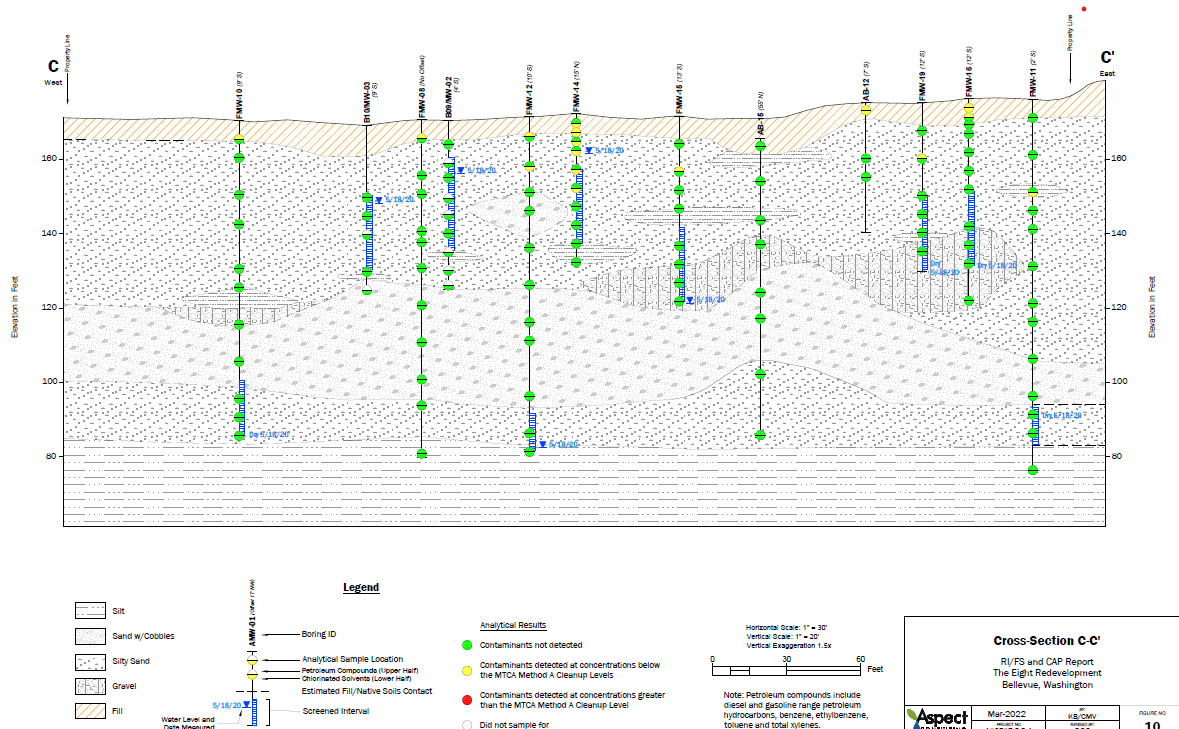Click the red legend circle above cleanup level
1179x729 pixels.
click(x=466, y=700)
